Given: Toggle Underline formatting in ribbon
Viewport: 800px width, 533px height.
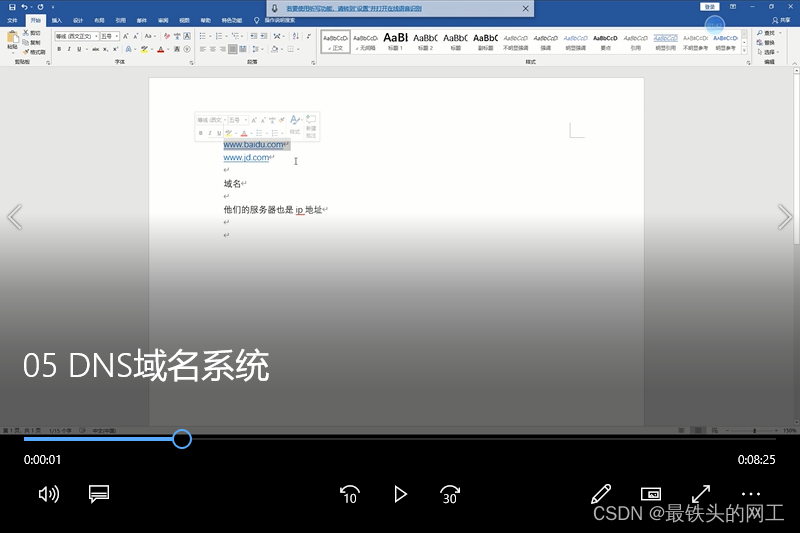Looking at the screenshot, I should [79, 49].
